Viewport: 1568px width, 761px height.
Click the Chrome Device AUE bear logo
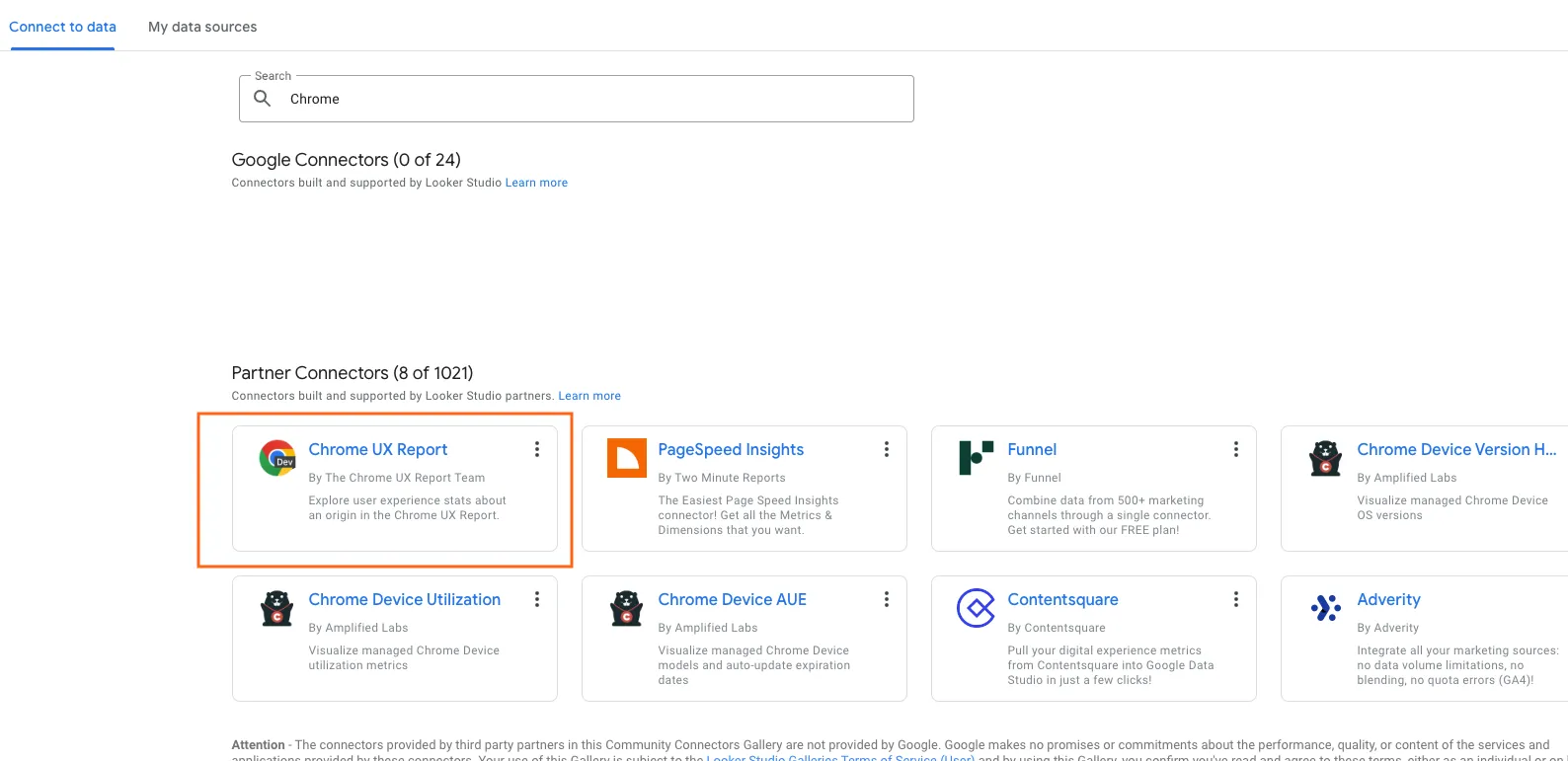(627, 608)
